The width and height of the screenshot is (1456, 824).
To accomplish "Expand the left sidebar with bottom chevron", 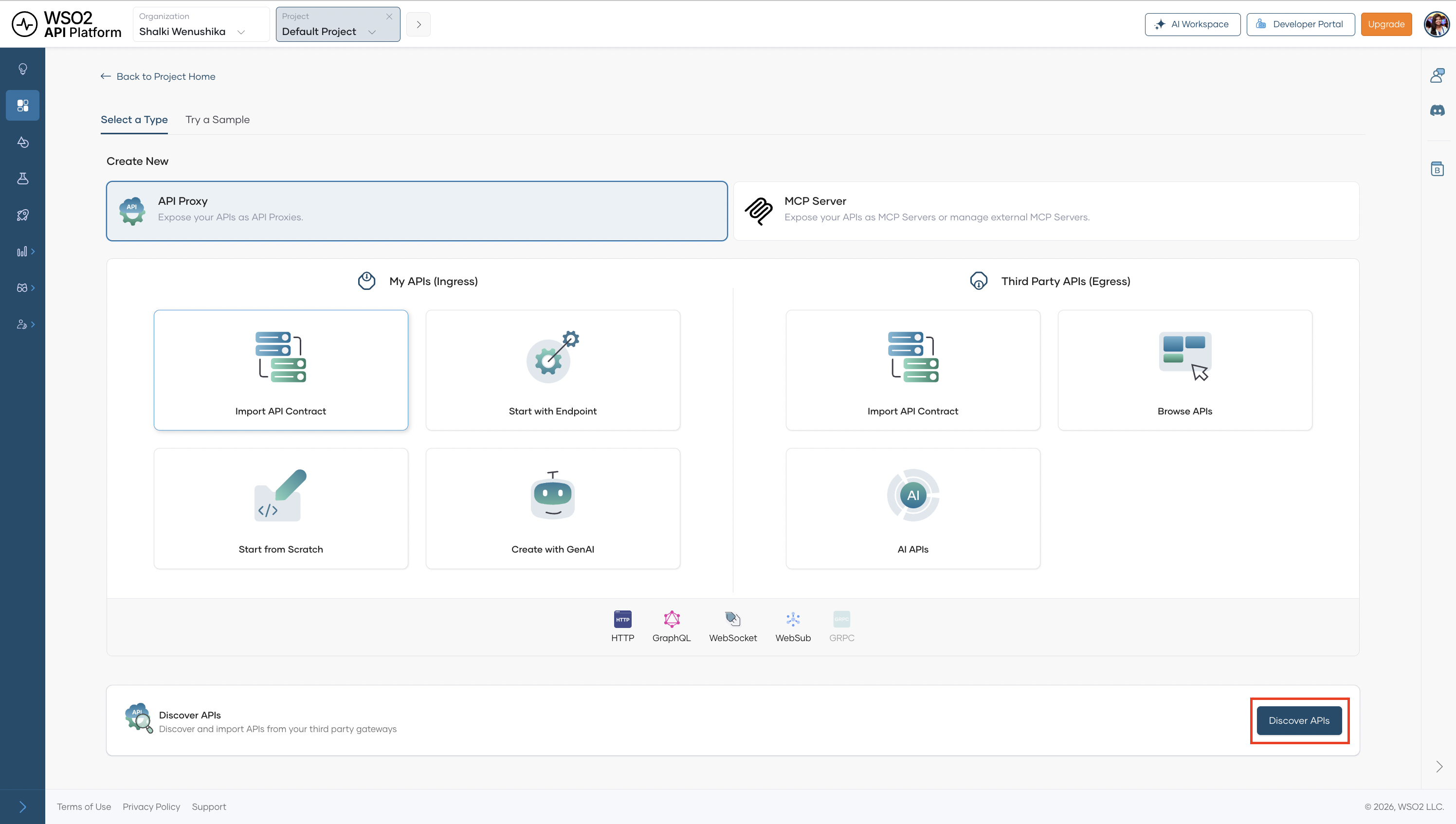I will pos(23,806).
